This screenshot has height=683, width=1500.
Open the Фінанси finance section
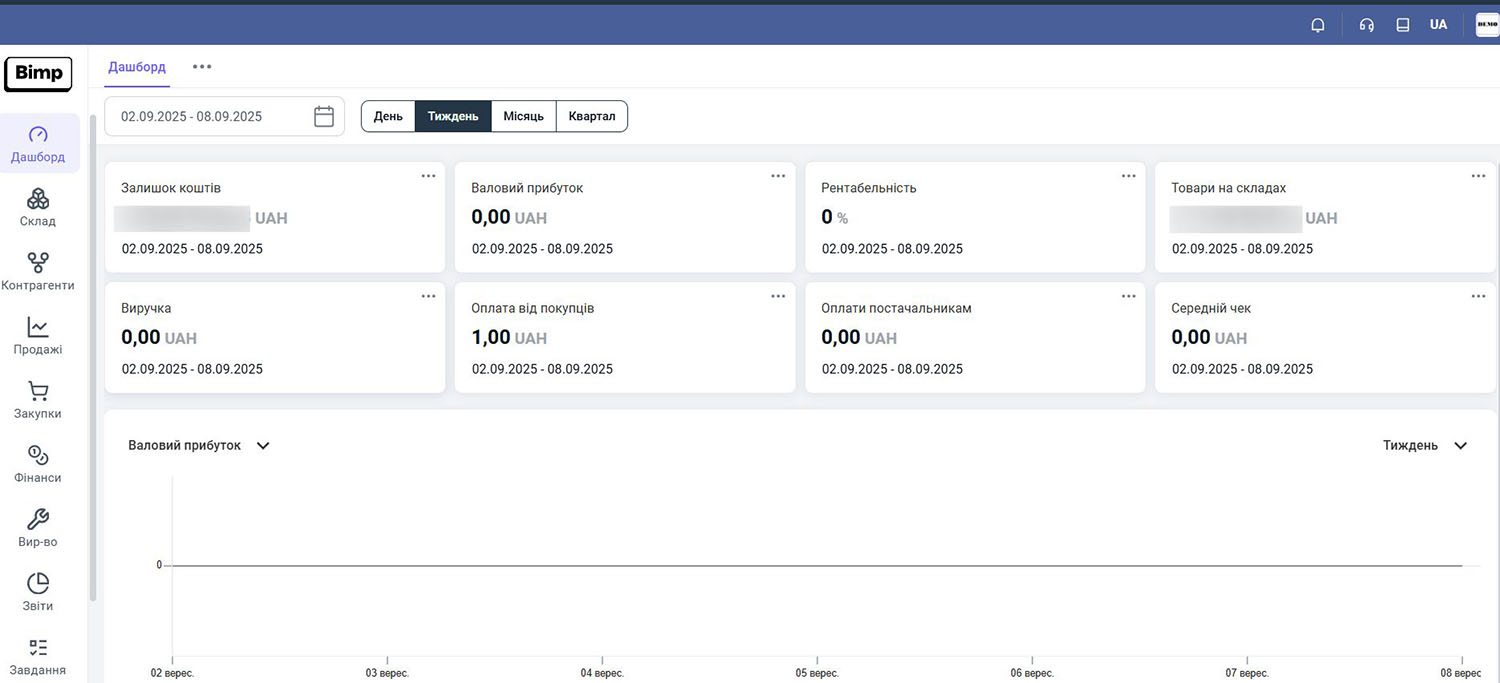[38, 455]
